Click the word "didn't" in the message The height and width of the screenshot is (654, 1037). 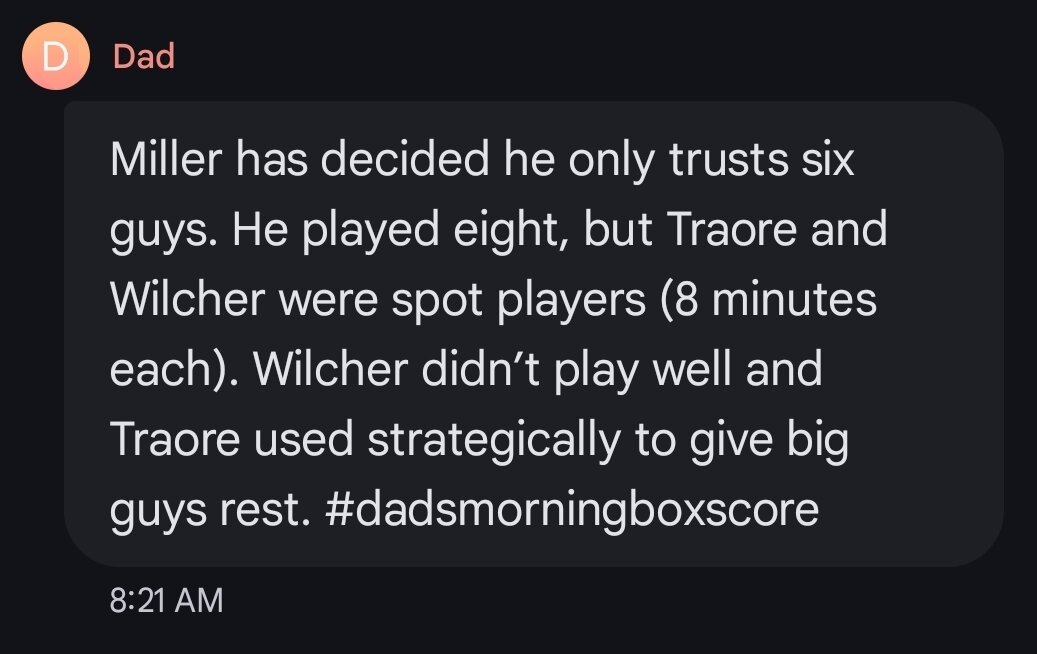pos(480,369)
